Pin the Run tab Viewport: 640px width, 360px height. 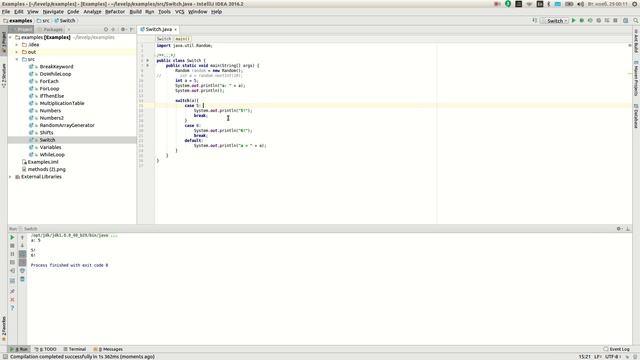tap(12, 291)
